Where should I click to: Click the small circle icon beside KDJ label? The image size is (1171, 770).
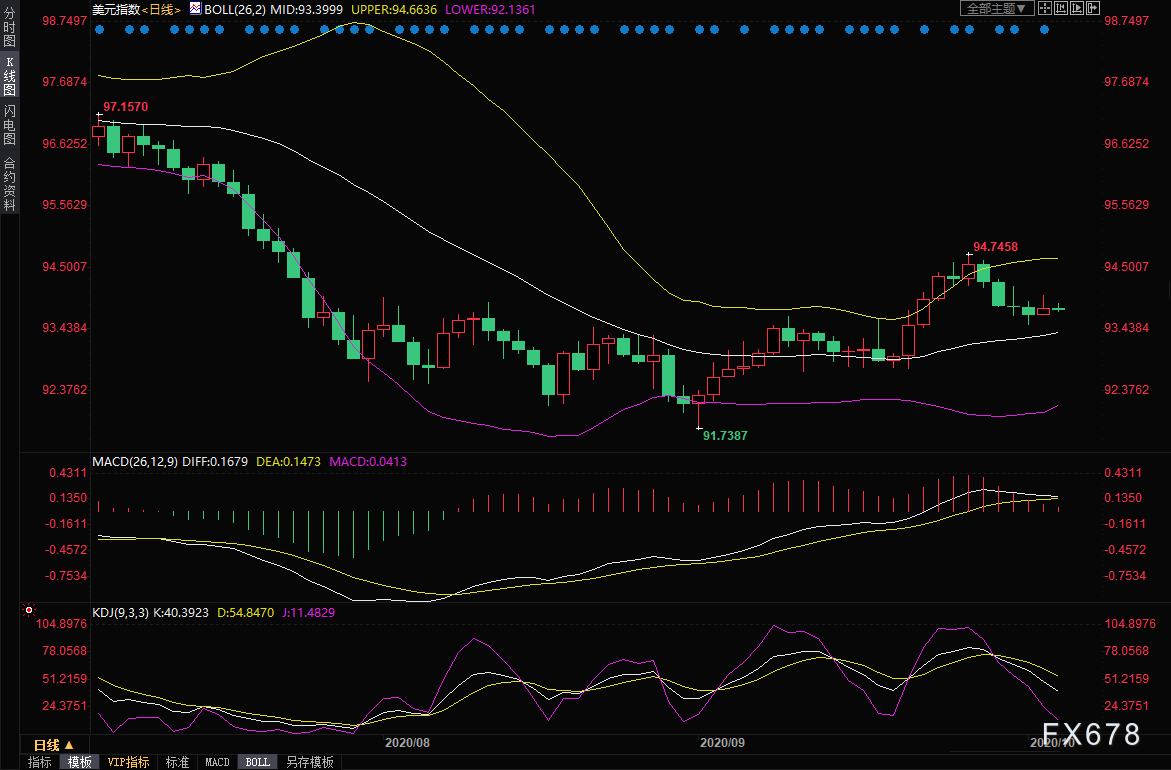tap(29, 610)
